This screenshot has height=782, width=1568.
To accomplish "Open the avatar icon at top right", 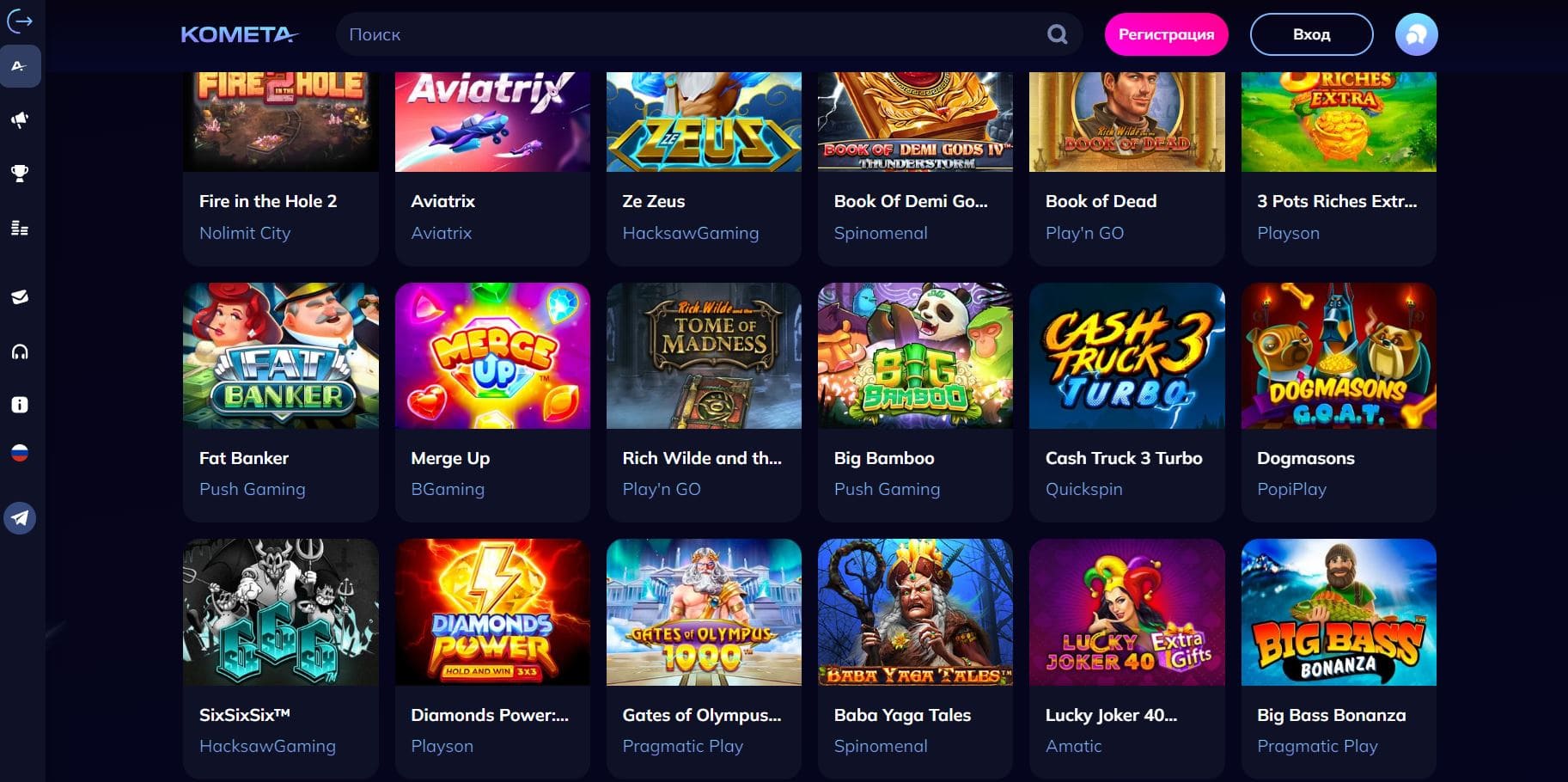I will click(1416, 34).
